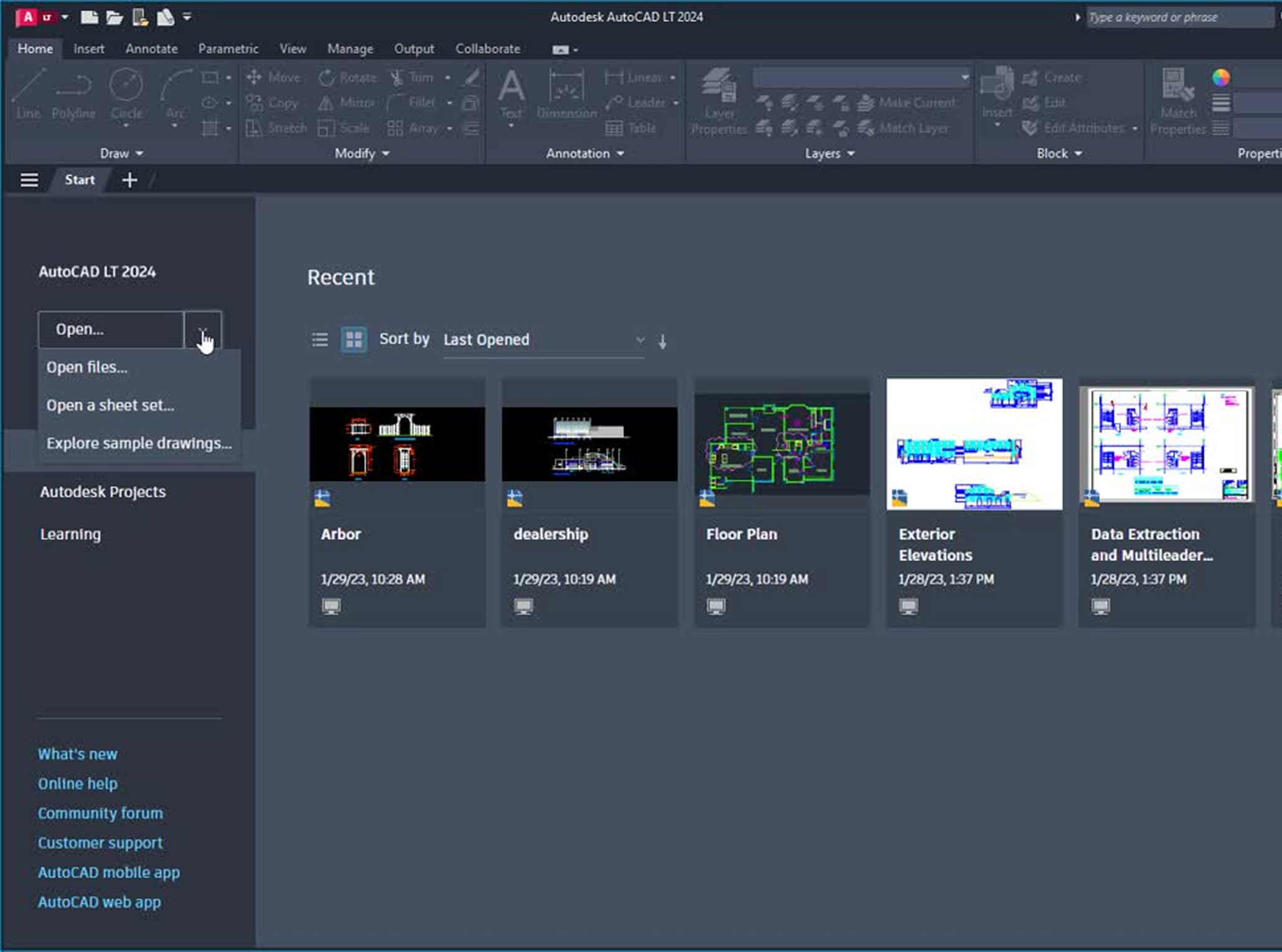Open Quick Access Toolbar customize dropdown
Viewport: 1282px width, 952px height.
[x=187, y=17]
